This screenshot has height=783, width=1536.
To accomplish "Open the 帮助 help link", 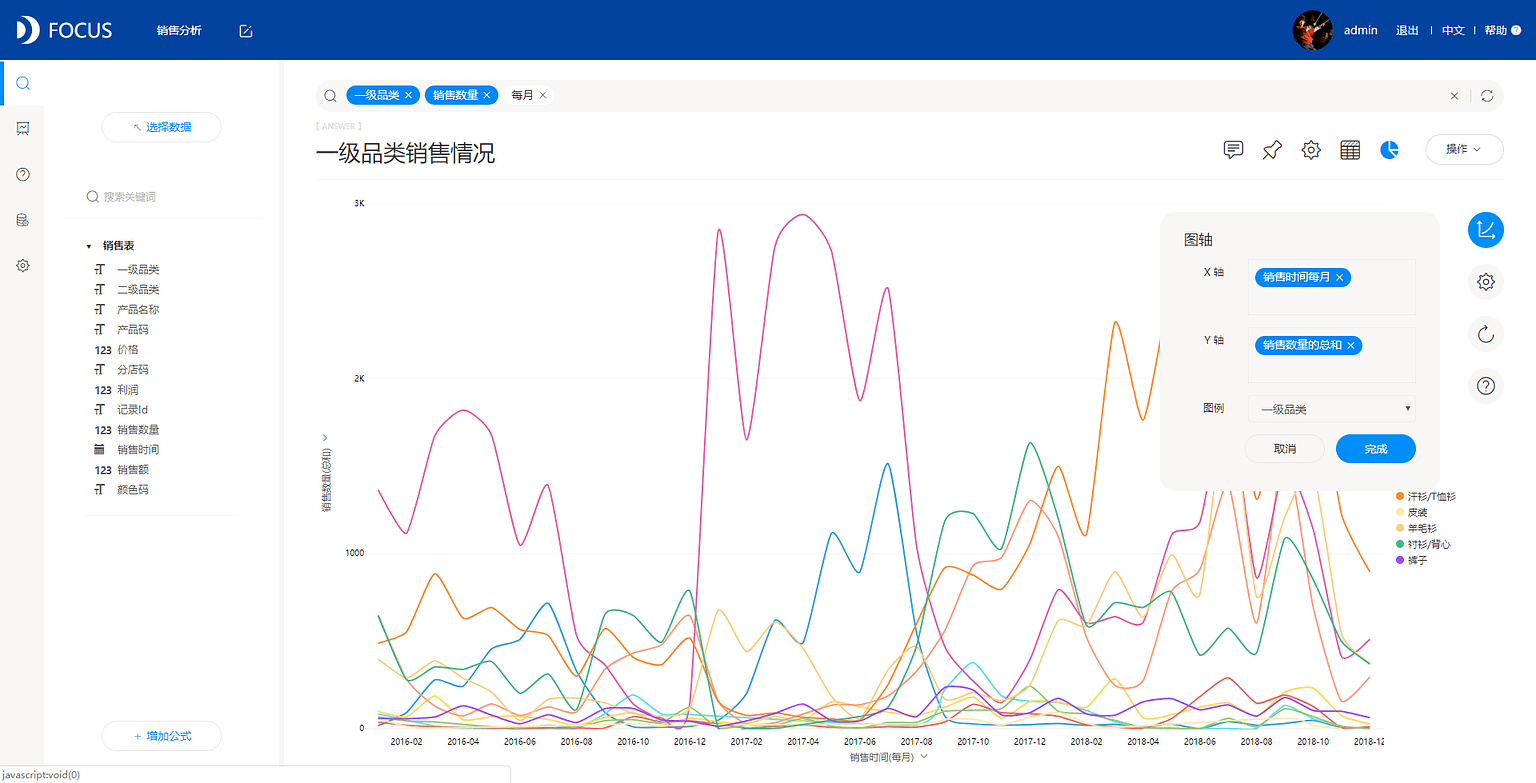I will point(1496,31).
